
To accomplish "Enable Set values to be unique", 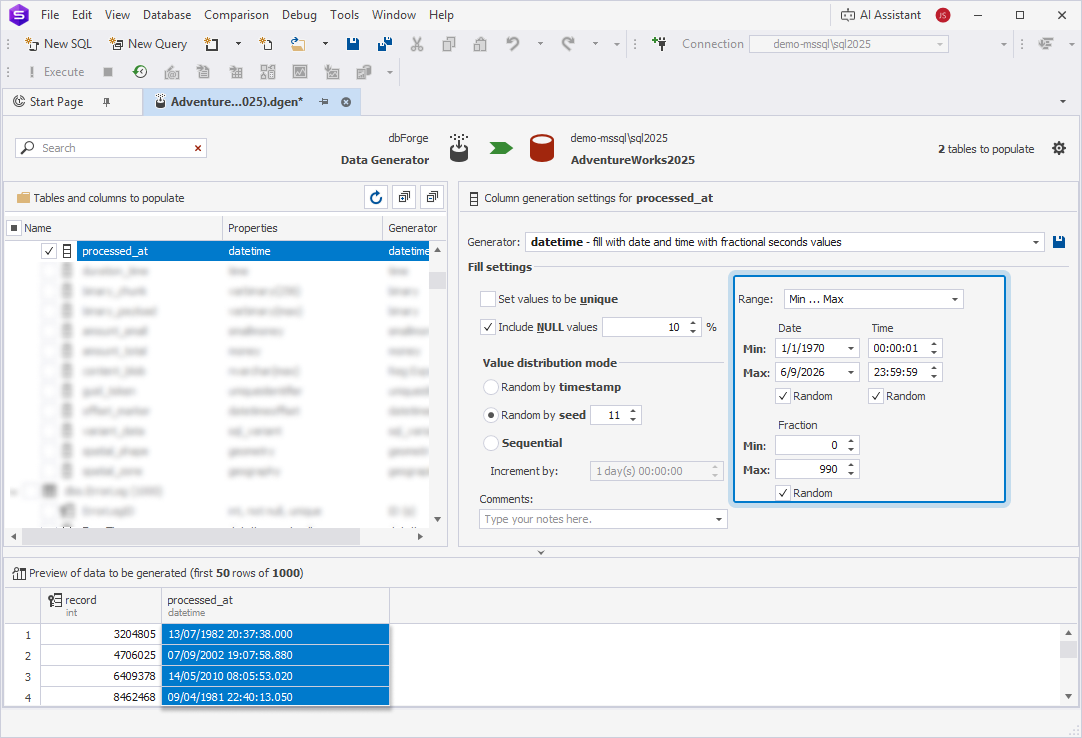I will click(x=488, y=299).
